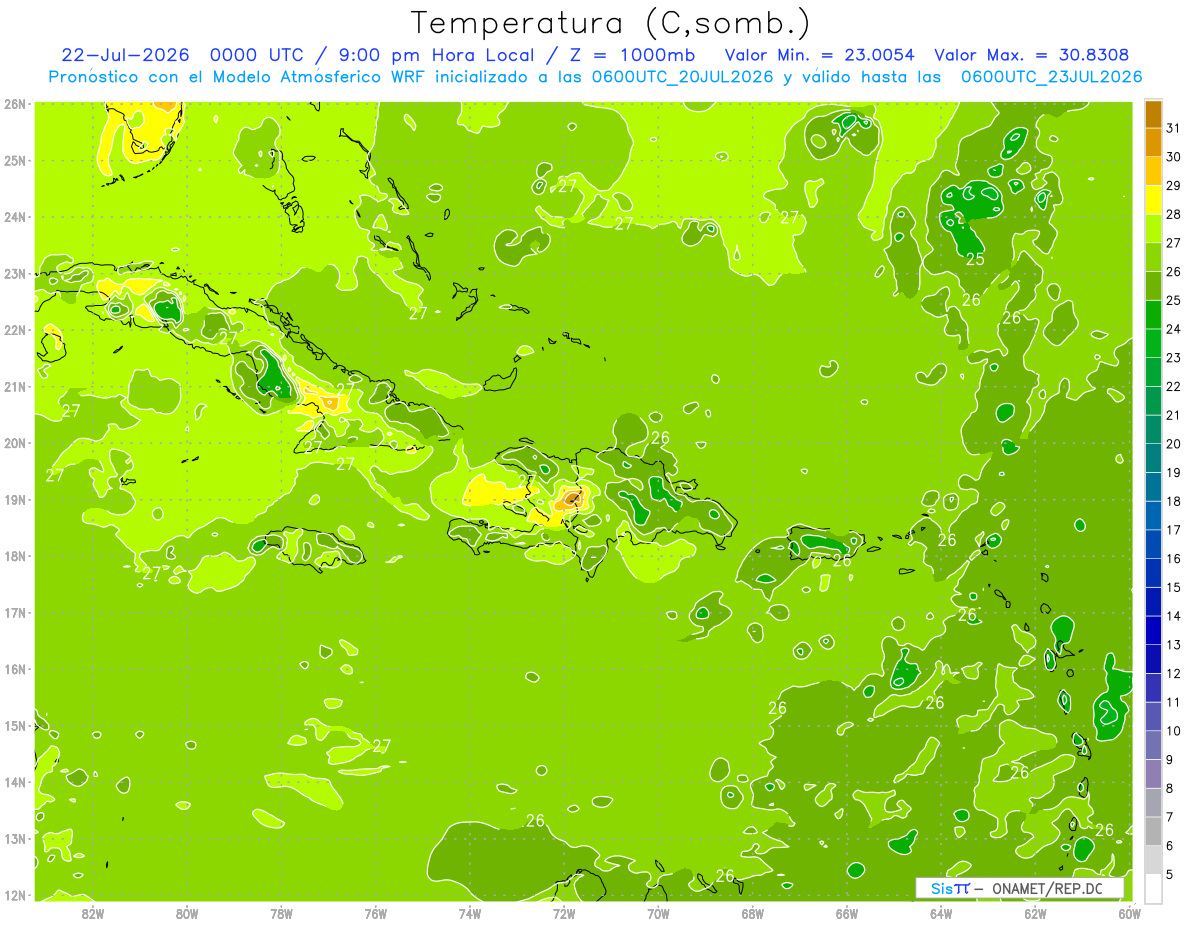Click the color bar label '23'
Screen dimensions: 1200x927
pos(1174,358)
